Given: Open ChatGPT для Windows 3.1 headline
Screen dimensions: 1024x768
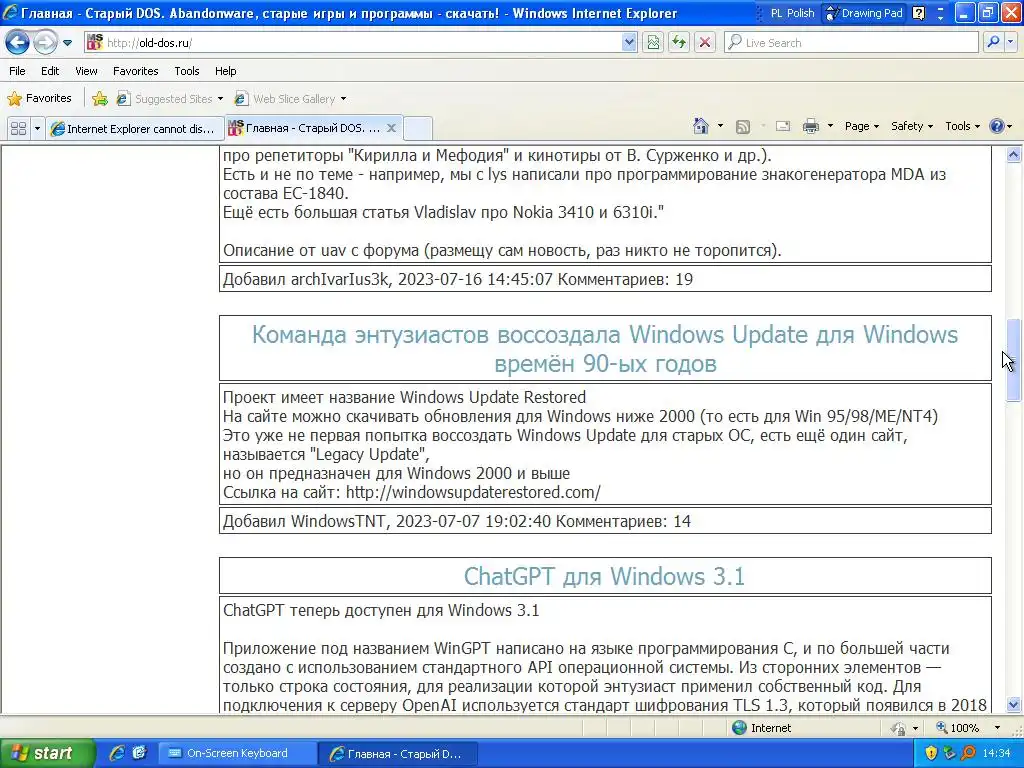Looking at the screenshot, I should [x=604, y=576].
